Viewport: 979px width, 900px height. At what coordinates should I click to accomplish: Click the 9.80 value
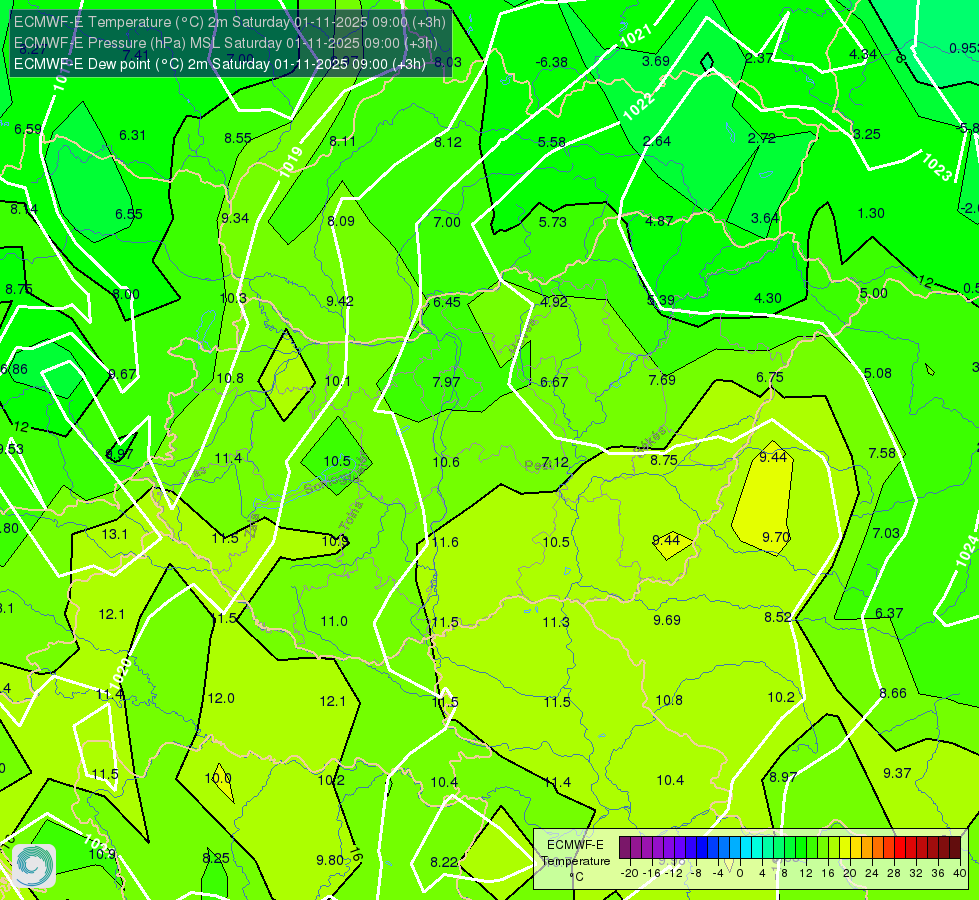330,861
